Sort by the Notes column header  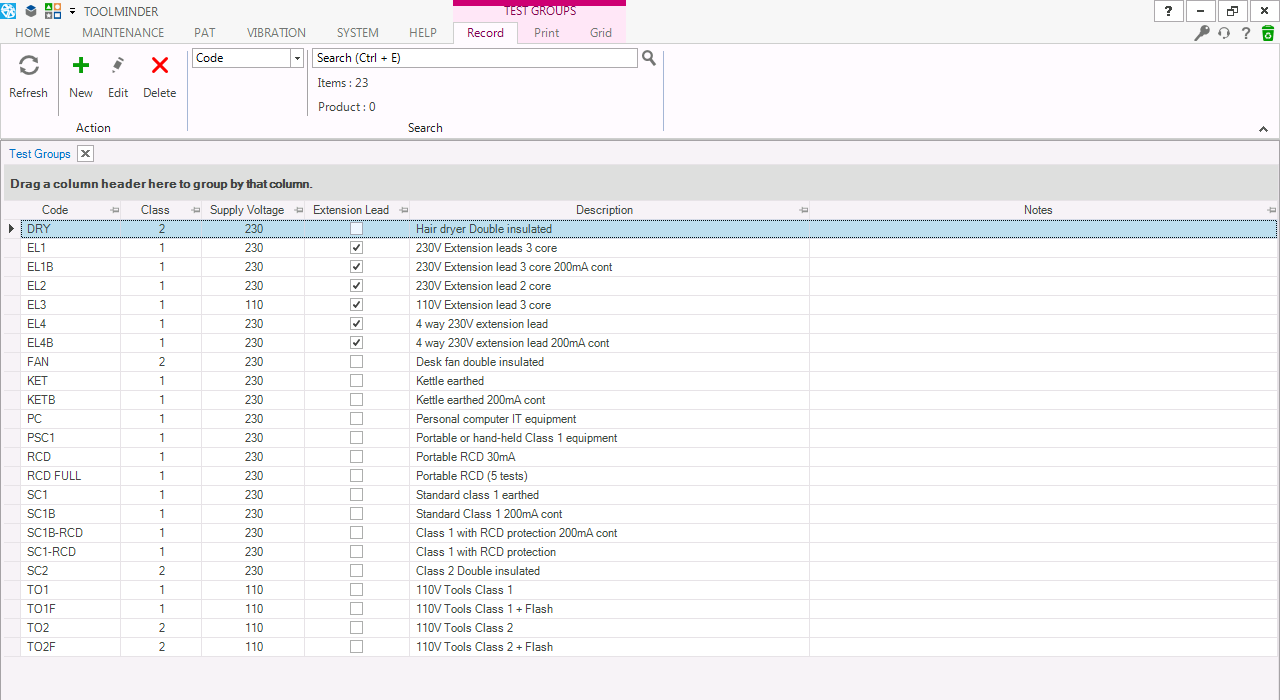[x=1038, y=210]
